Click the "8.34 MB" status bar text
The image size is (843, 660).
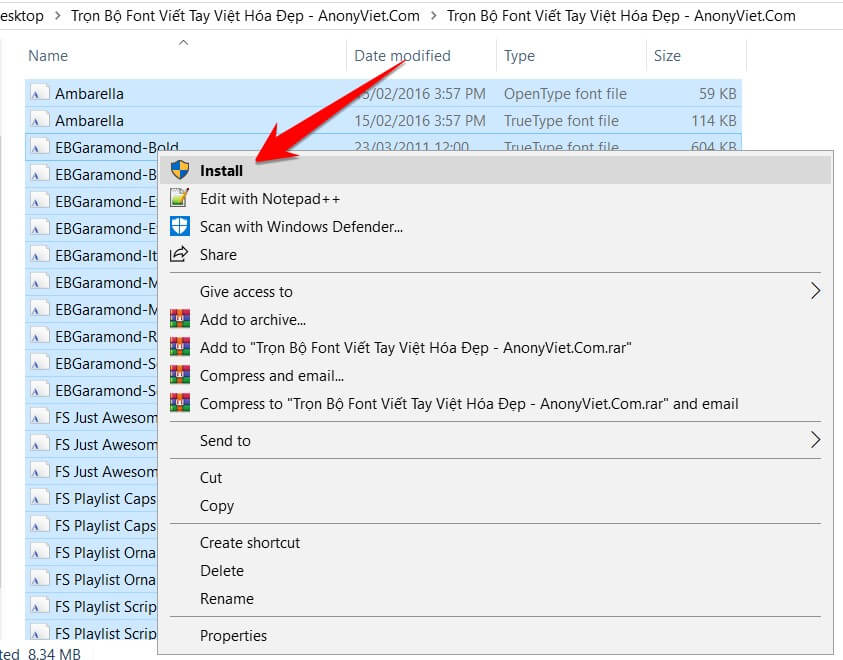tap(54, 654)
